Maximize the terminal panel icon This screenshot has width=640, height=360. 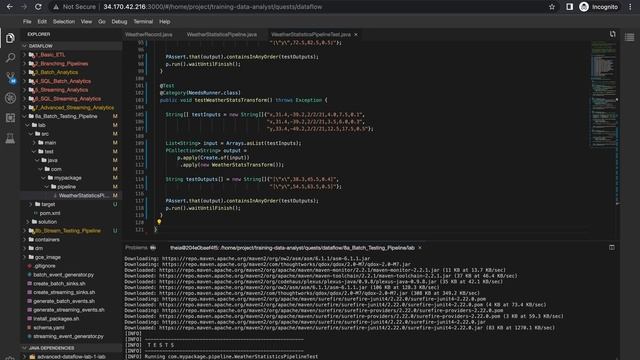click(611, 247)
